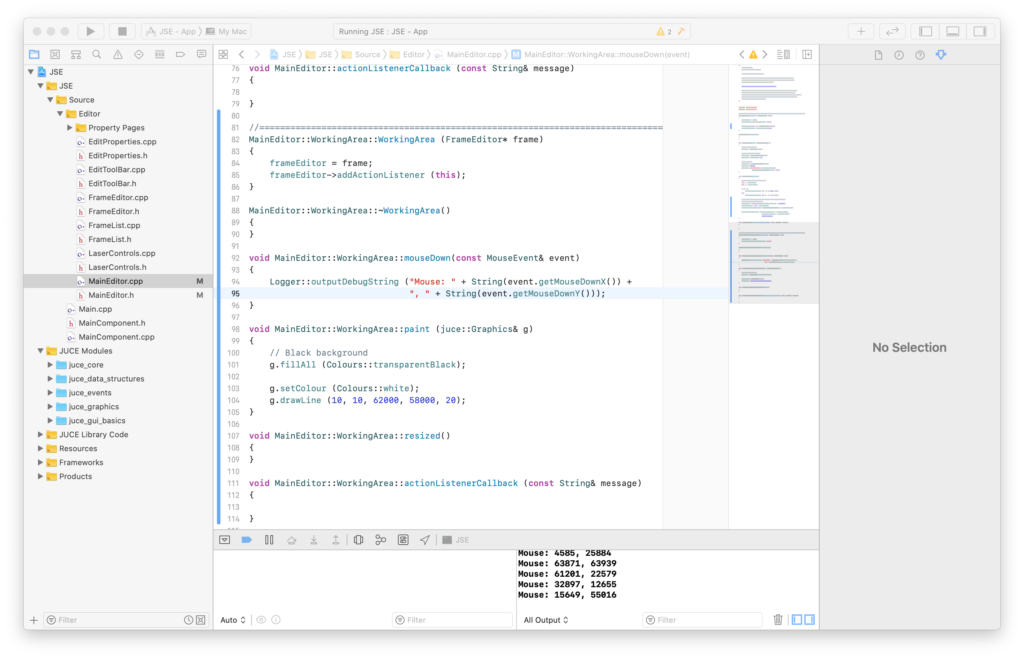Click Simulate Location arrow icon
Screen dimensions: 1024x659
(425, 540)
